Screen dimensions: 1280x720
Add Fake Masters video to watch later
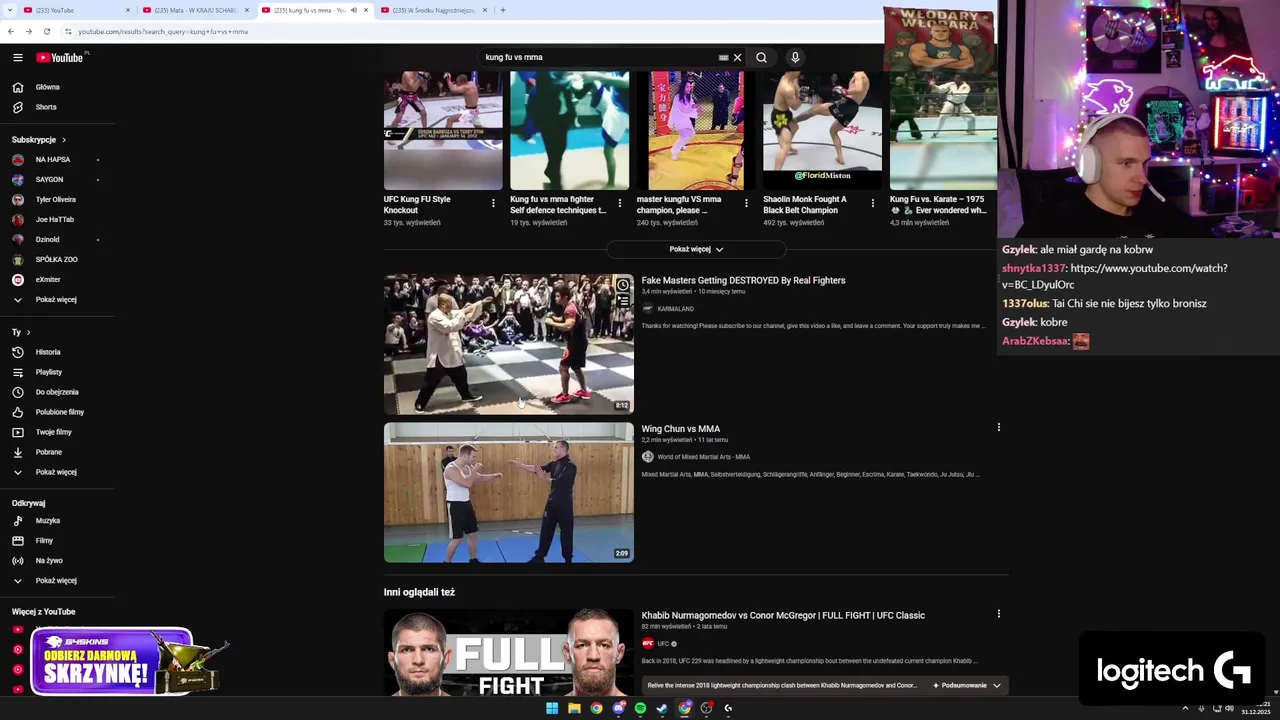coord(622,285)
